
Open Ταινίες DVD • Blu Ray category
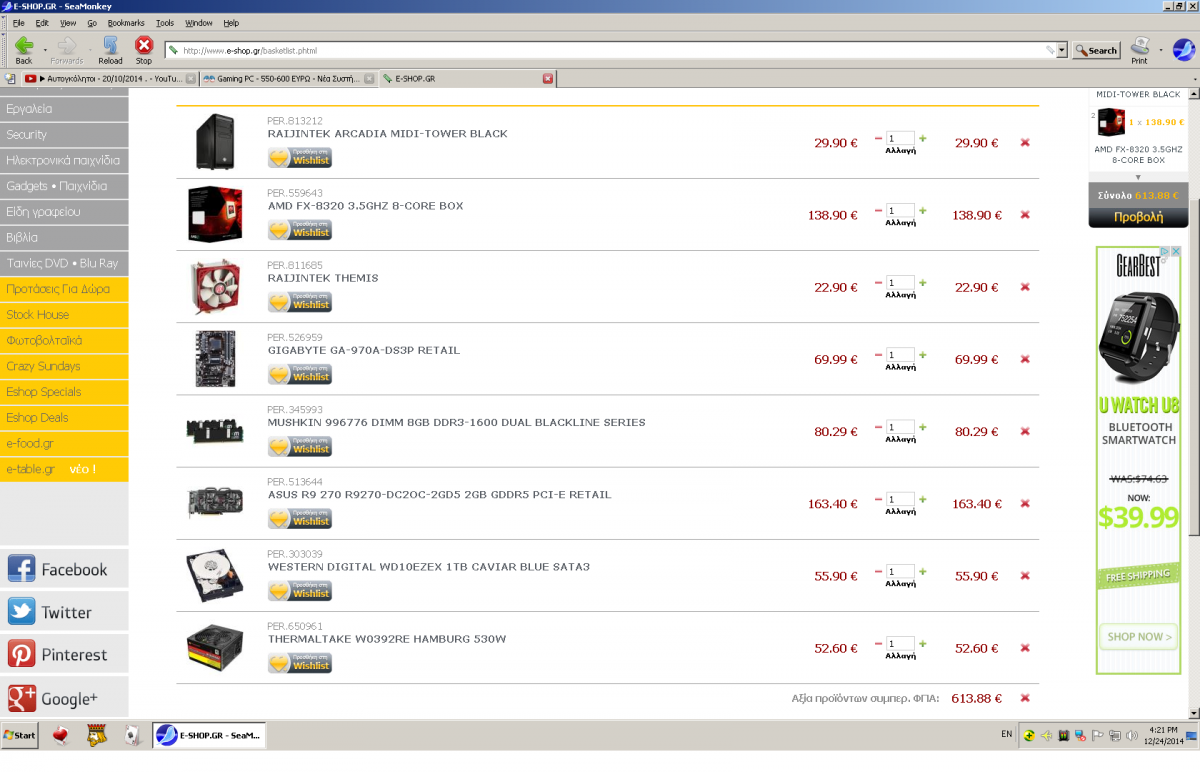[x=64, y=263]
